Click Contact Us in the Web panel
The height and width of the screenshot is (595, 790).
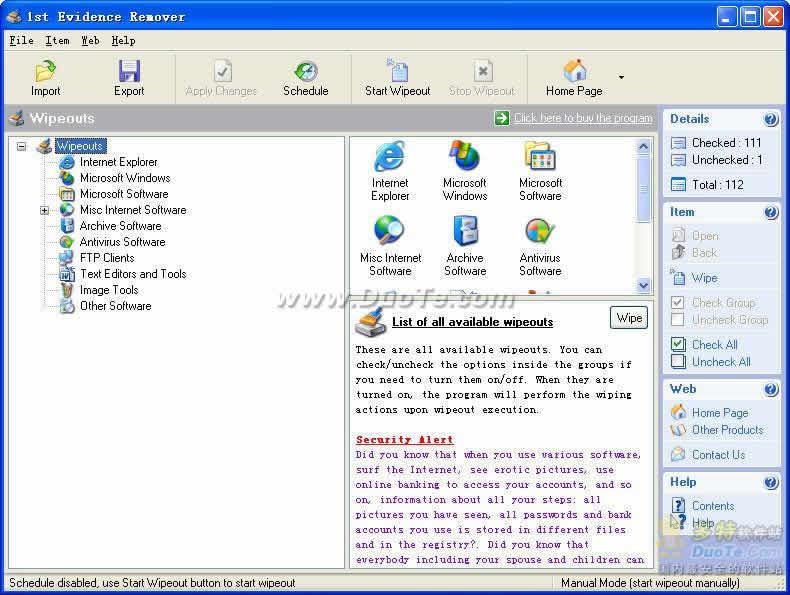point(718,455)
